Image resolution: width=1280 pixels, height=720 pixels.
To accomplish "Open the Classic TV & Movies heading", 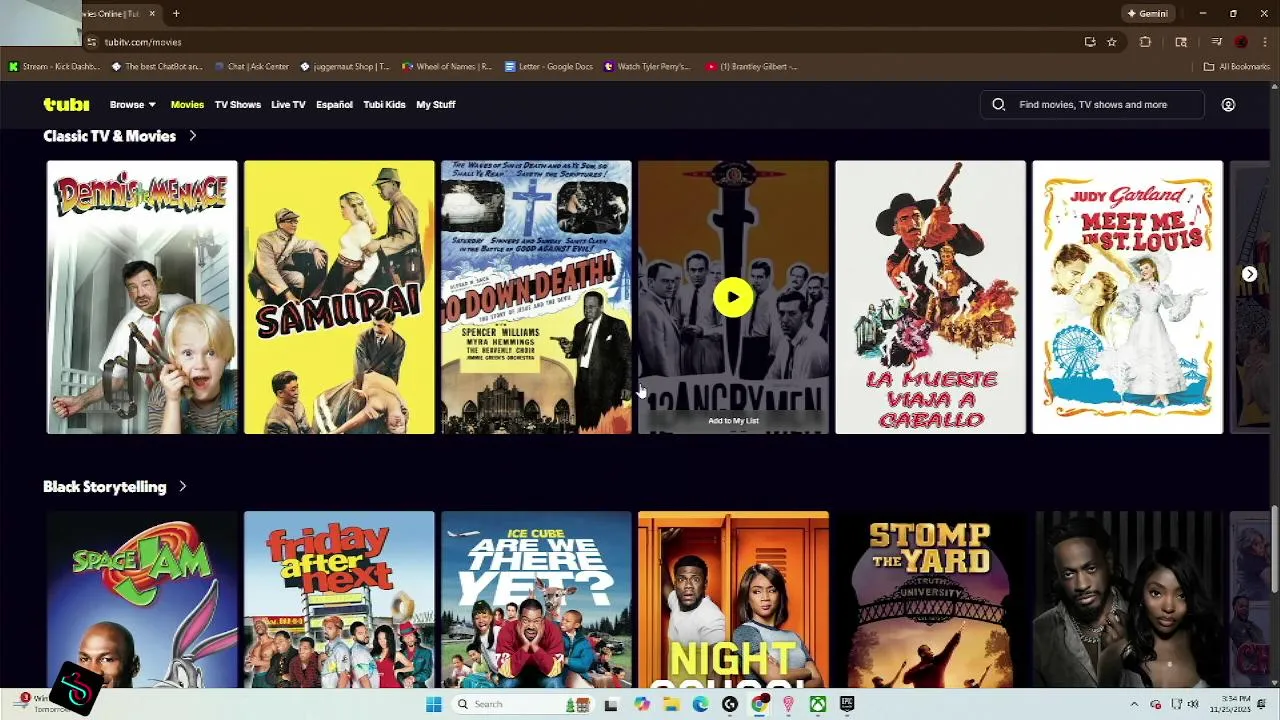I will pyautogui.click(x=109, y=136).
